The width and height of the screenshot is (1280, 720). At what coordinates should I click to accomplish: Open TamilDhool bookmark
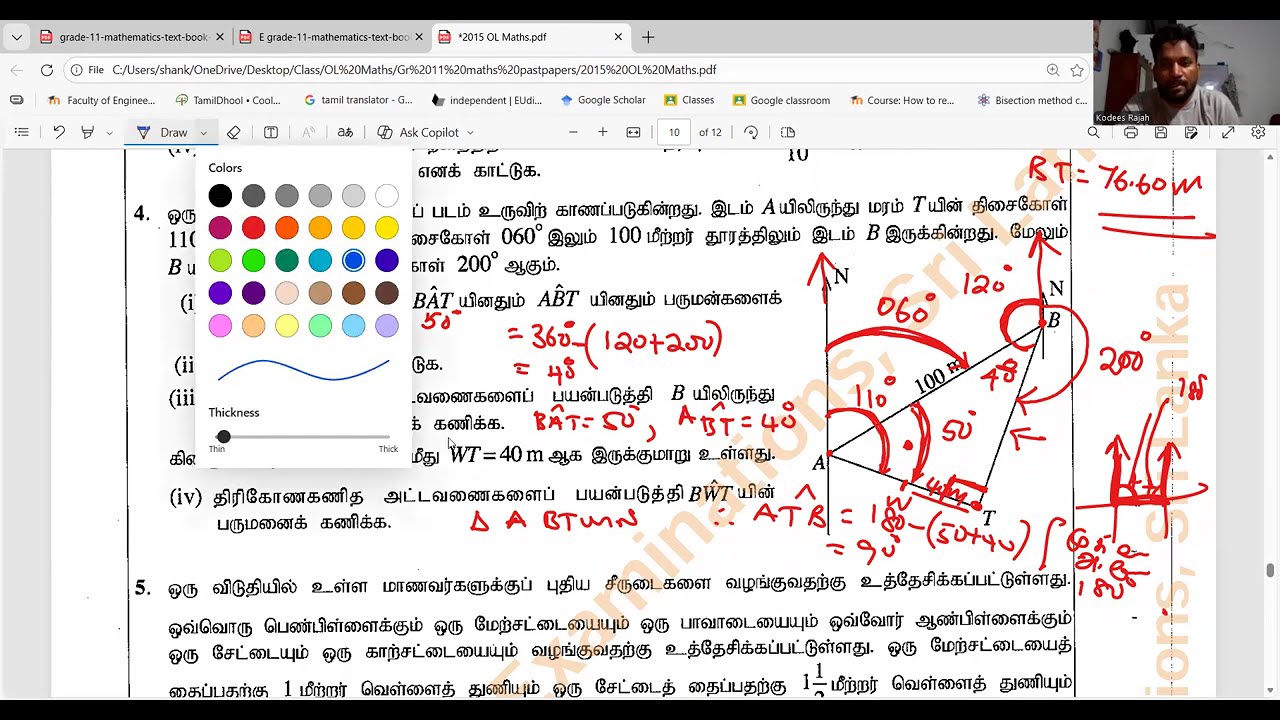point(227,100)
